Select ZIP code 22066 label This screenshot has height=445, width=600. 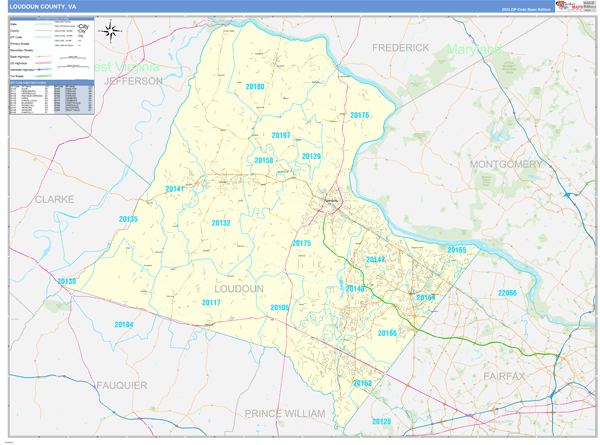(x=507, y=293)
